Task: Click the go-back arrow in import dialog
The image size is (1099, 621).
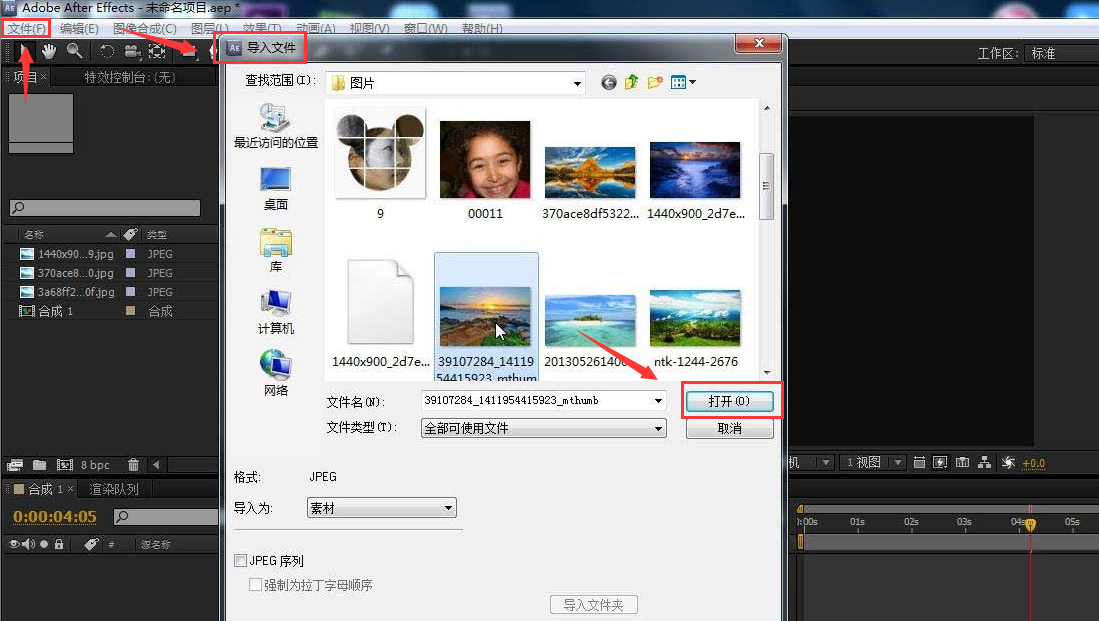Action: coord(608,83)
